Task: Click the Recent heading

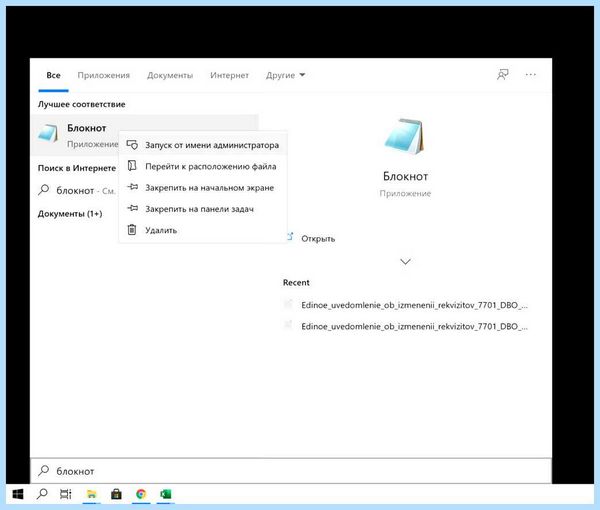Action: click(296, 282)
